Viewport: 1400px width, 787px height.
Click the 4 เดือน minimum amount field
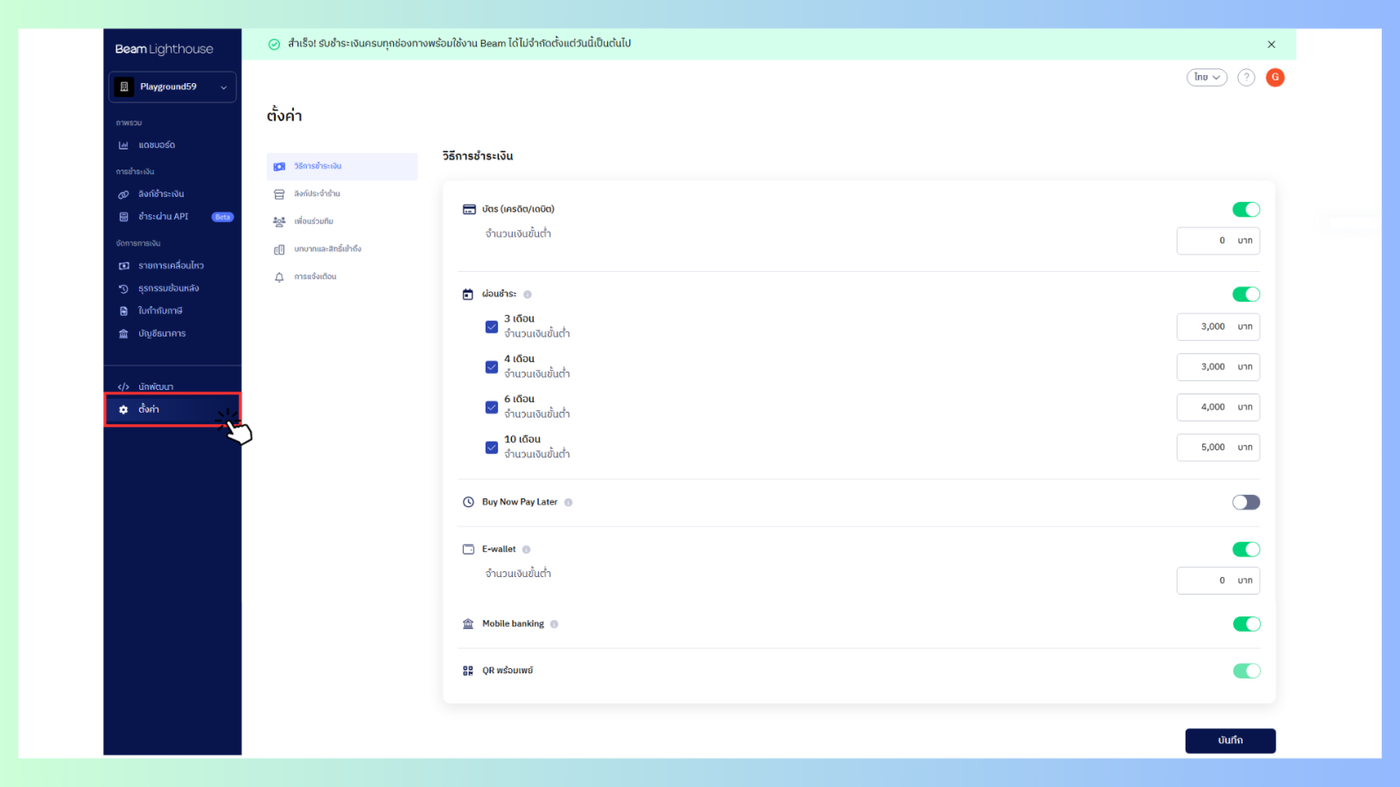[x=1218, y=367]
